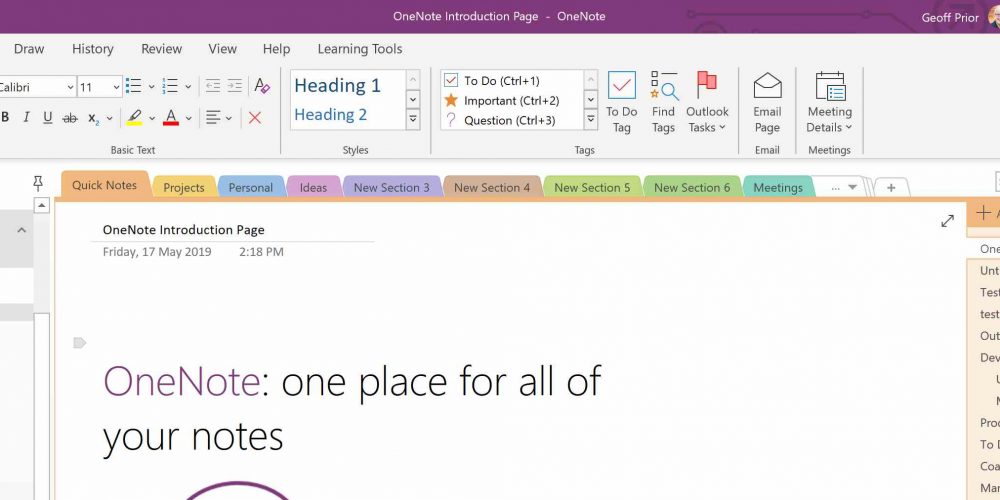1000x500 pixels.
Task: Apply yellow text highlight color
Action: [x=134, y=118]
